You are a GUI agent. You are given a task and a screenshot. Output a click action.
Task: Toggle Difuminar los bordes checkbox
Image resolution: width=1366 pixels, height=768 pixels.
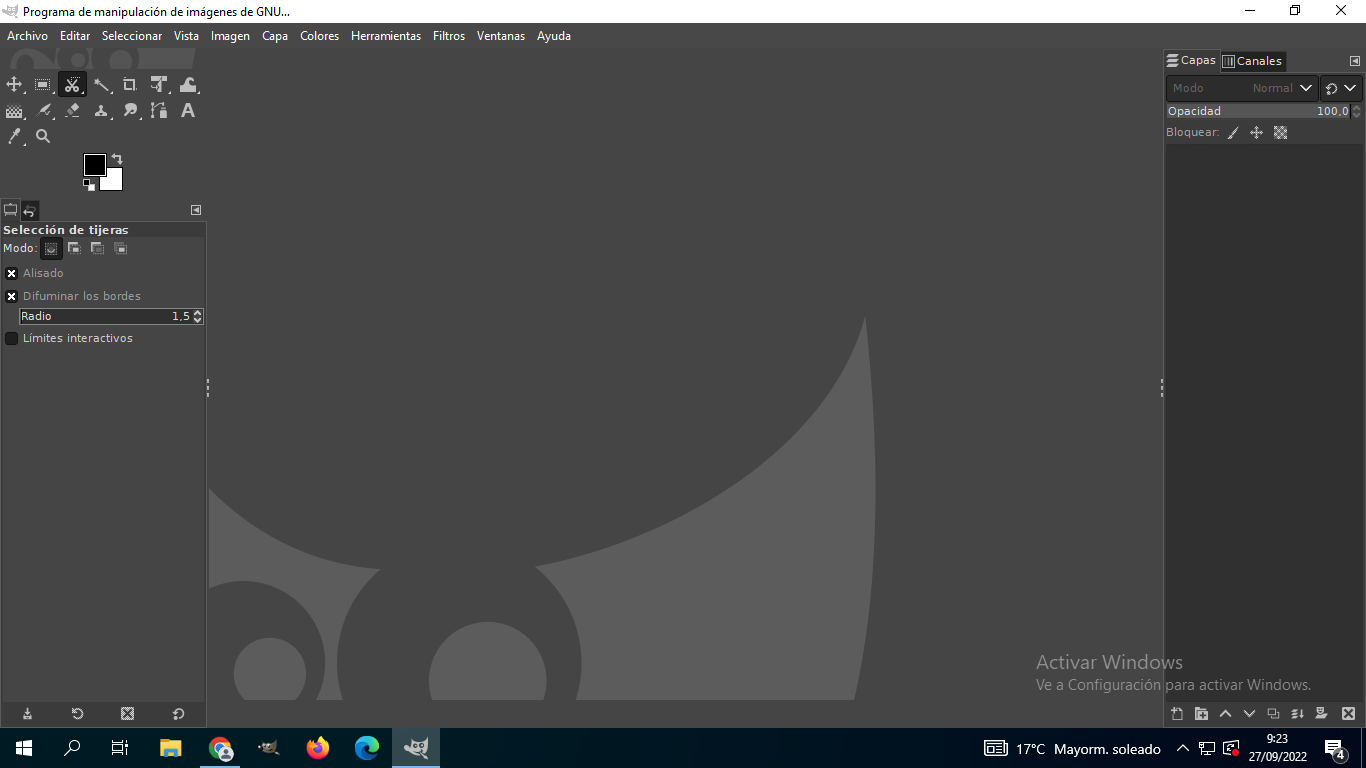(12, 296)
